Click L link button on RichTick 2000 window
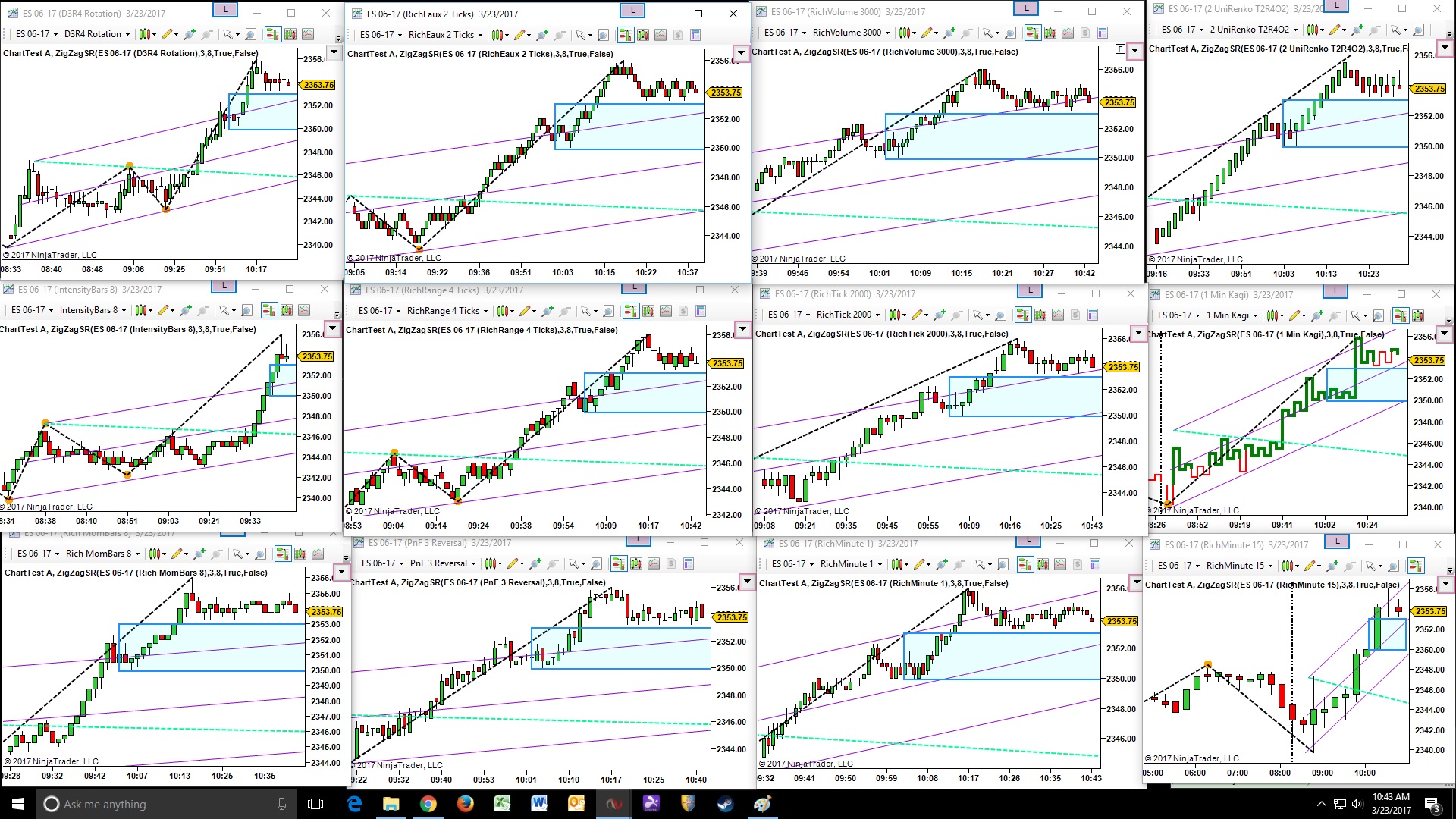This screenshot has height=819, width=1456. [1030, 290]
